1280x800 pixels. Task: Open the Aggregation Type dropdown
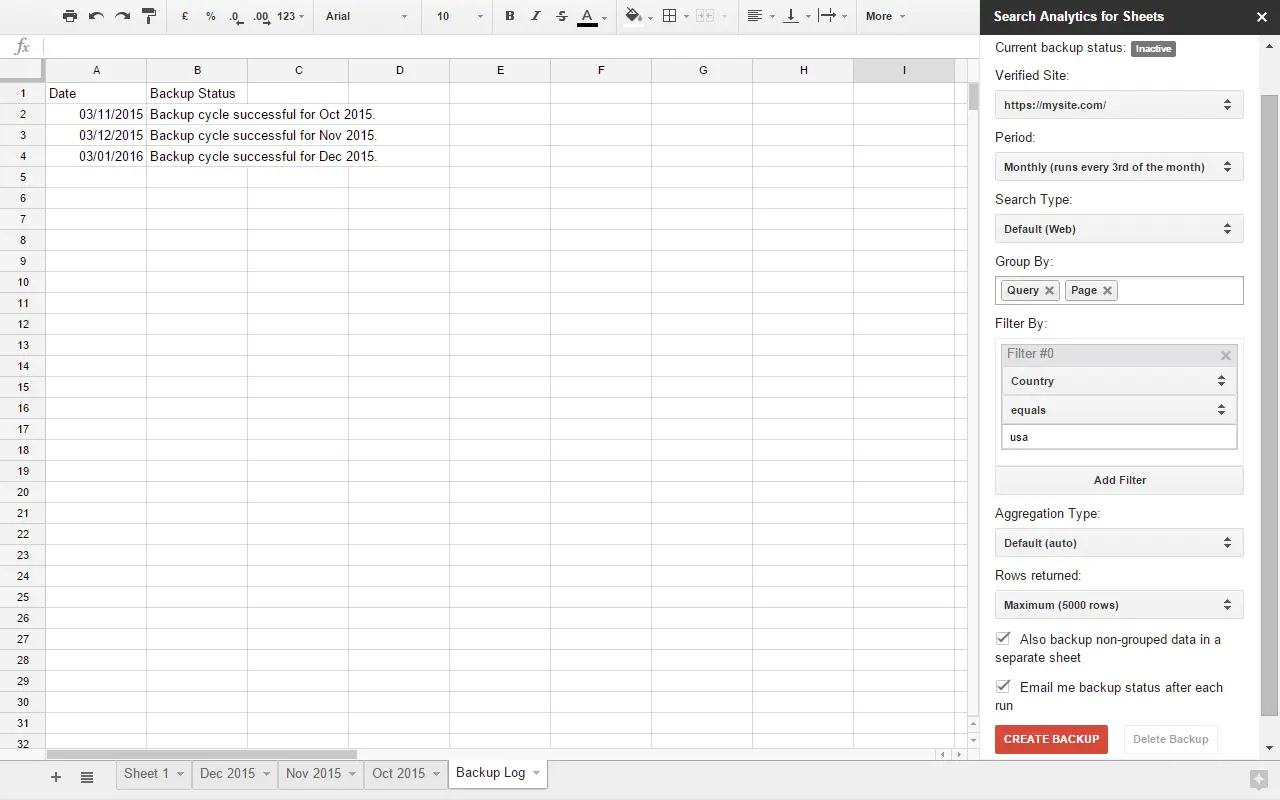pyautogui.click(x=1119, y=543)
